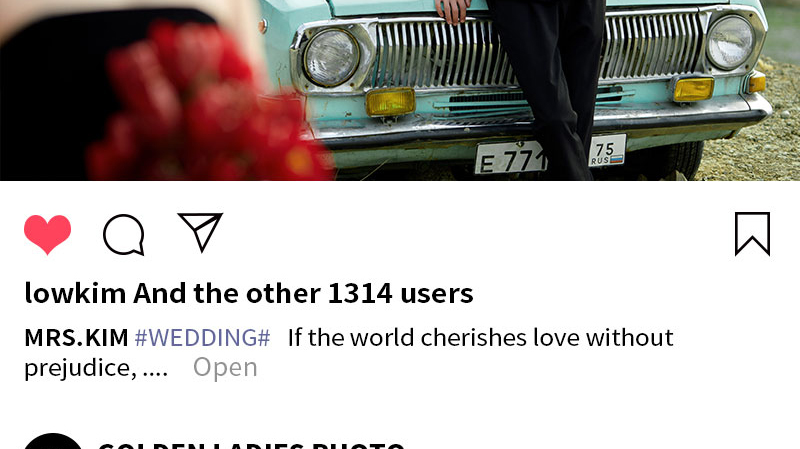The image size is (800, 449).
Task: Open the MRS.KIM profile from the caption
Action: 76,338
